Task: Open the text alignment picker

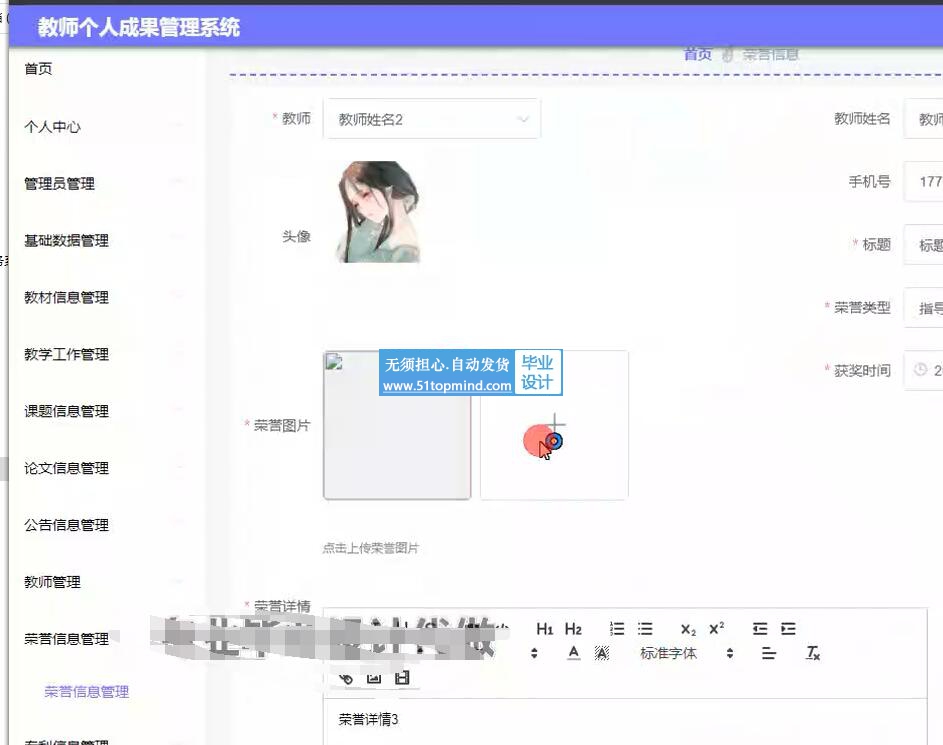Action: (x=769, y=653)
